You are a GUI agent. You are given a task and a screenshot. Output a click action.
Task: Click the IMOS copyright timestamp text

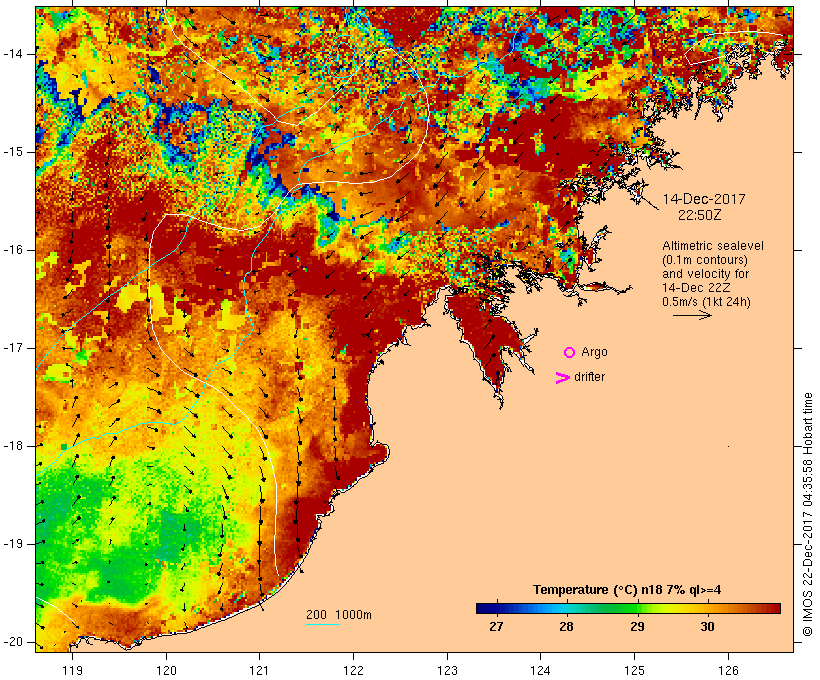[808, 515]
